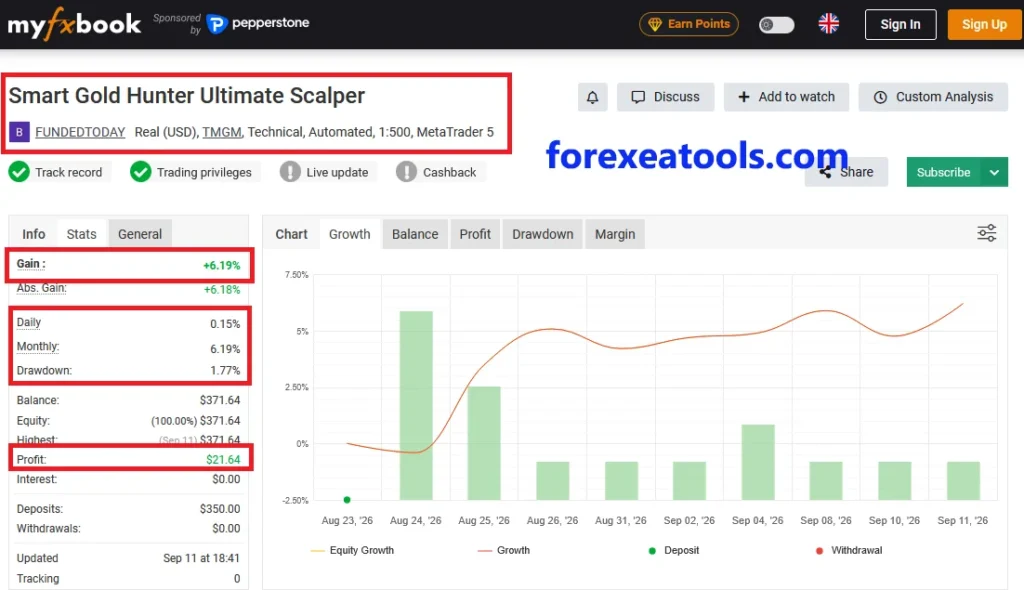
Task: Click the purple B user avatar
Action: coord(19,132)
